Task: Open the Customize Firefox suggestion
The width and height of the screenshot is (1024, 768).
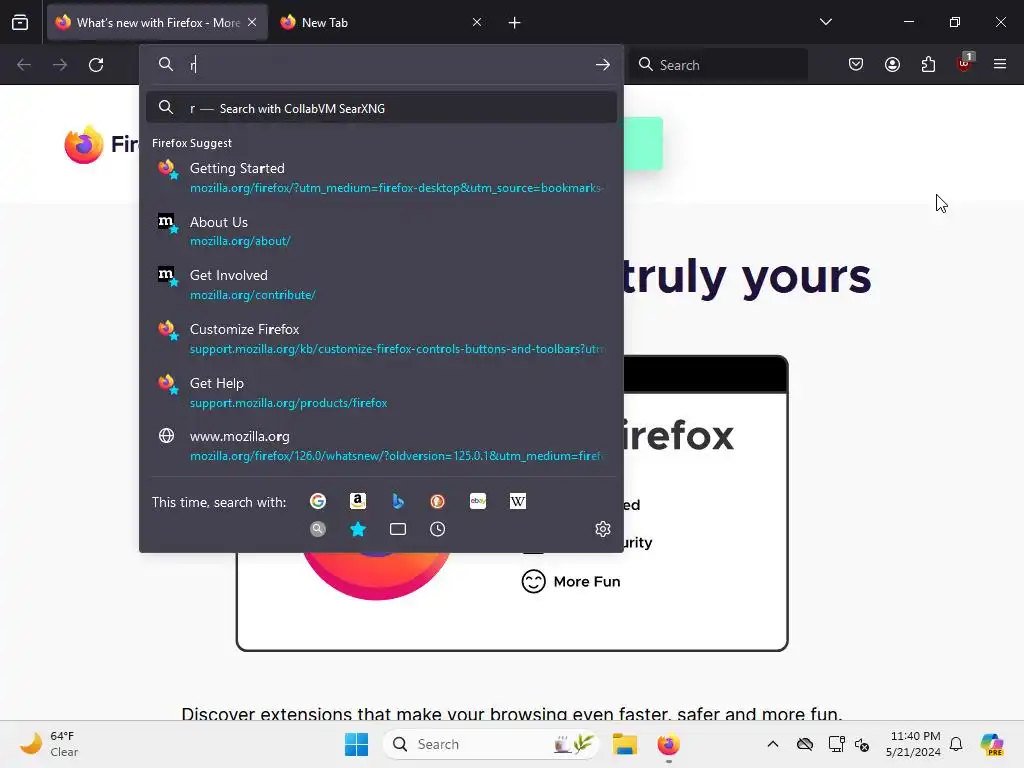Action: click(x=381, y=338)
